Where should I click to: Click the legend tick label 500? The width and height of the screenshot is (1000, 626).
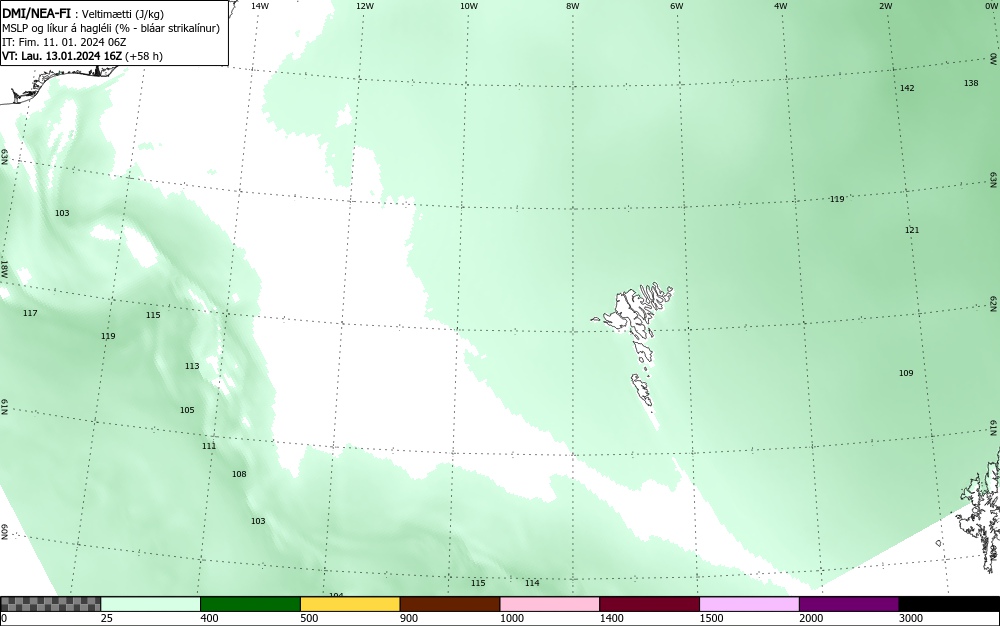(309, 618)
